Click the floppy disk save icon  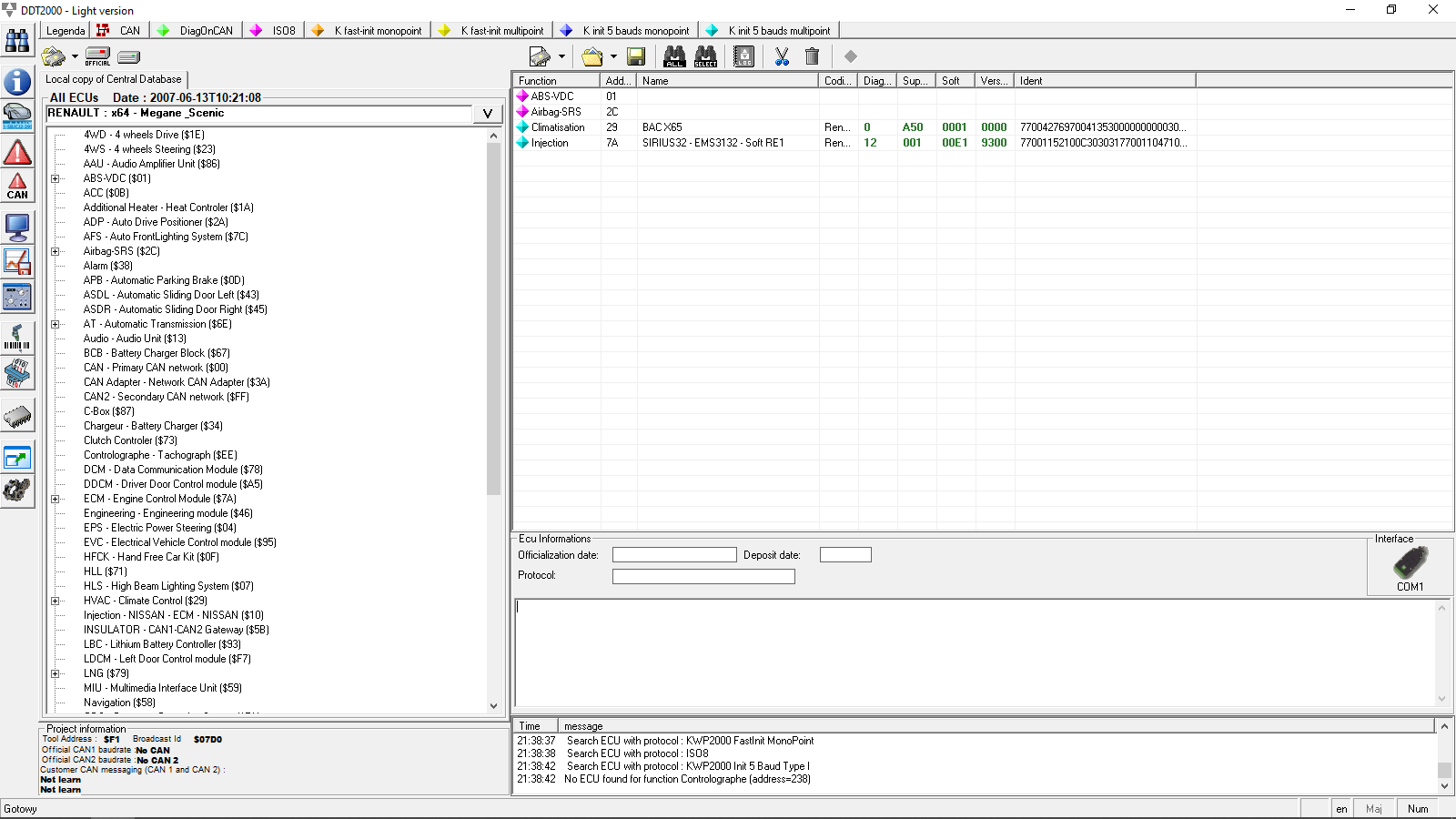click(636, 56)
